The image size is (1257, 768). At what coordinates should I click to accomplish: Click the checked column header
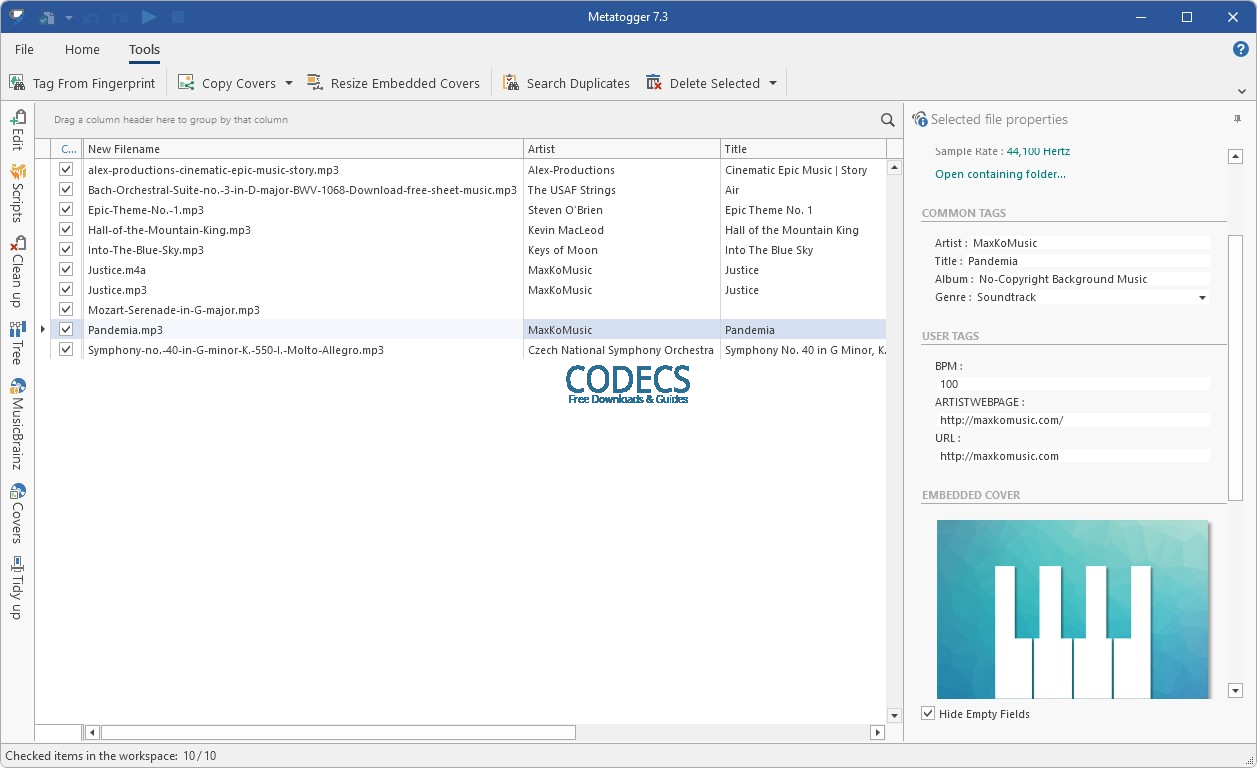click(x=67, y=149)
